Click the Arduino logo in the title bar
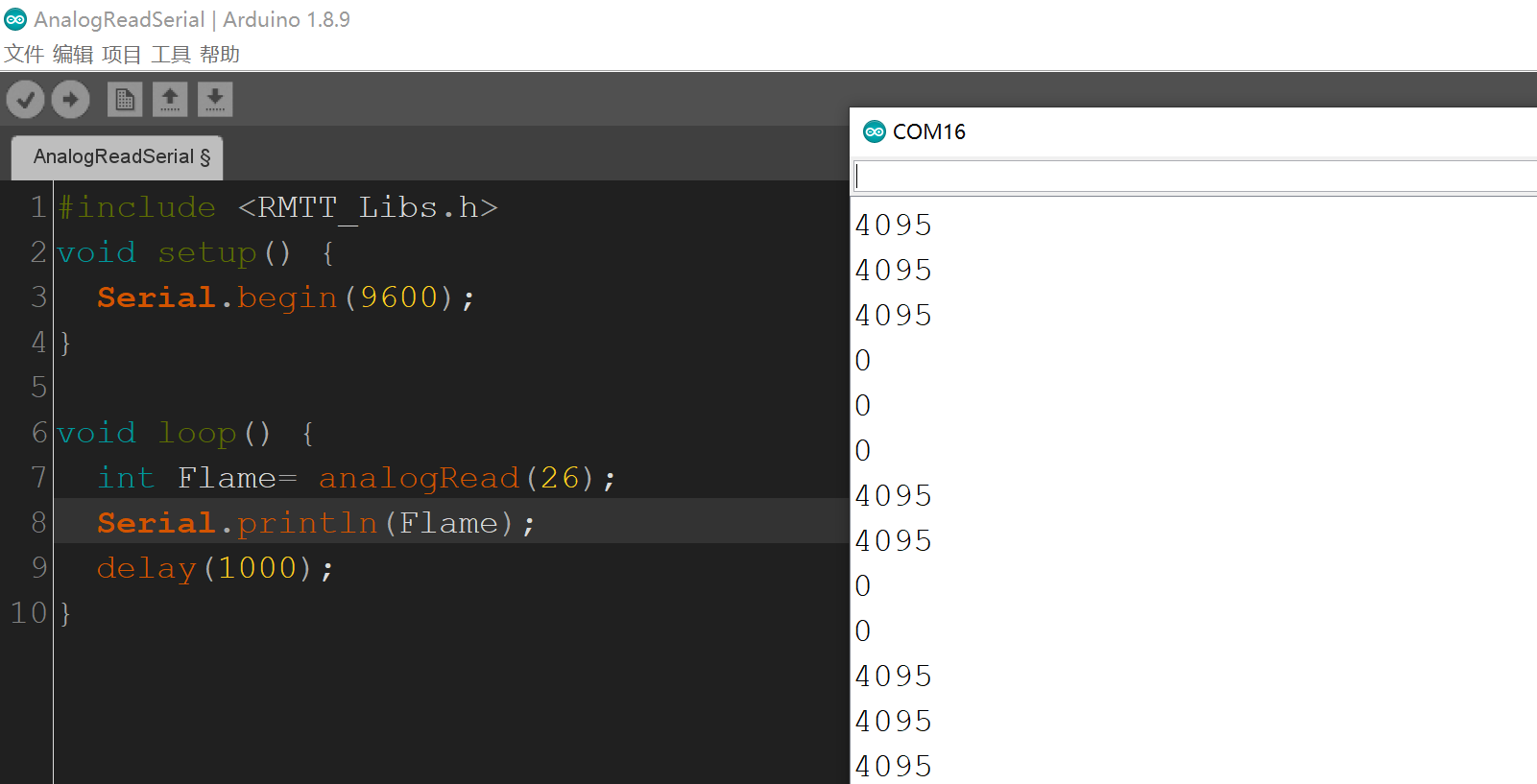This screenshot has height=784, width=1537. point(15,19)
